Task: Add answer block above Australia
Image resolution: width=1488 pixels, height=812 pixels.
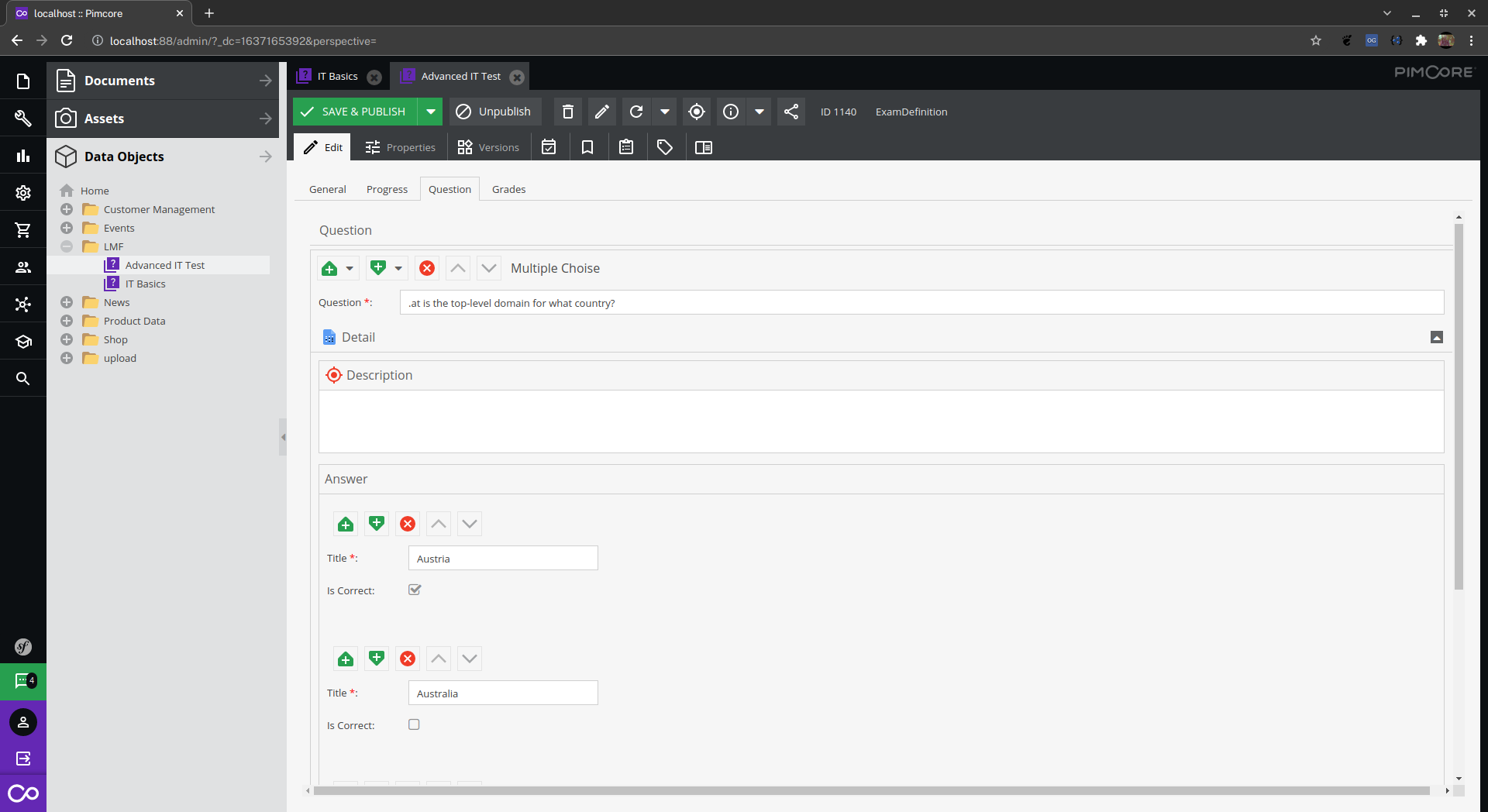Action: (x=346, y=659)
